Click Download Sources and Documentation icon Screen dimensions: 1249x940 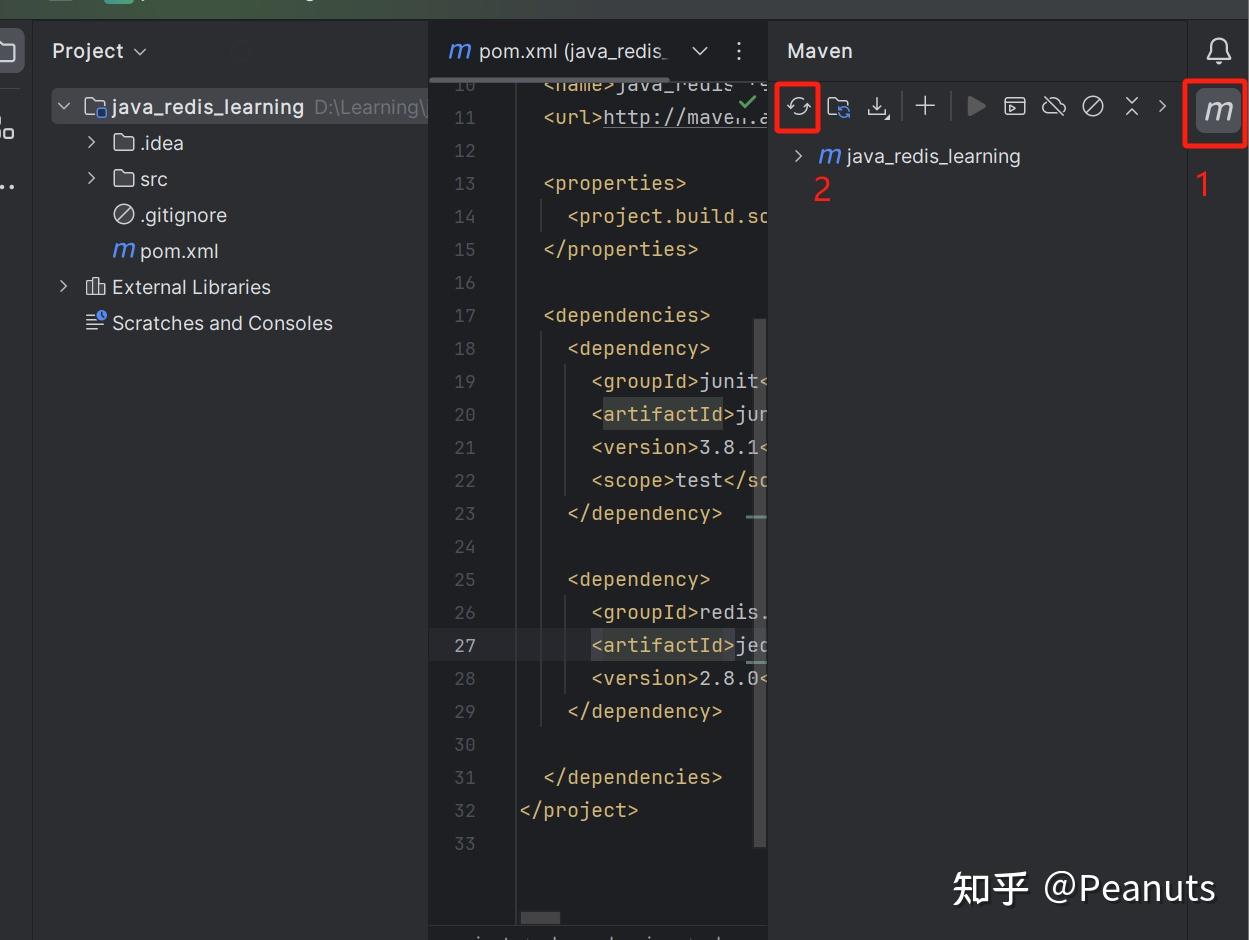click(x=878, y=106)
